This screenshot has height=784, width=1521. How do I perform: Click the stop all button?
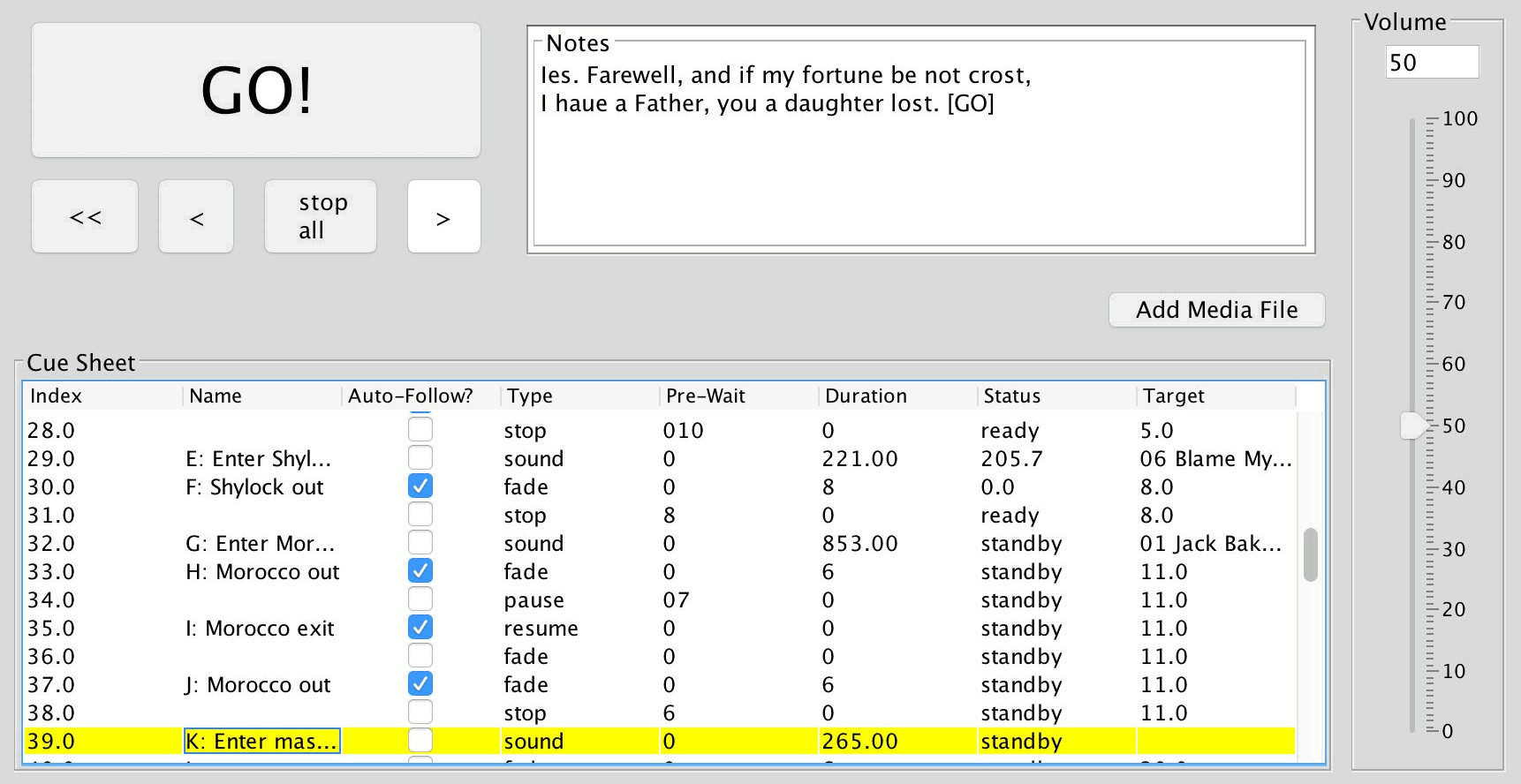click(321, 217)
